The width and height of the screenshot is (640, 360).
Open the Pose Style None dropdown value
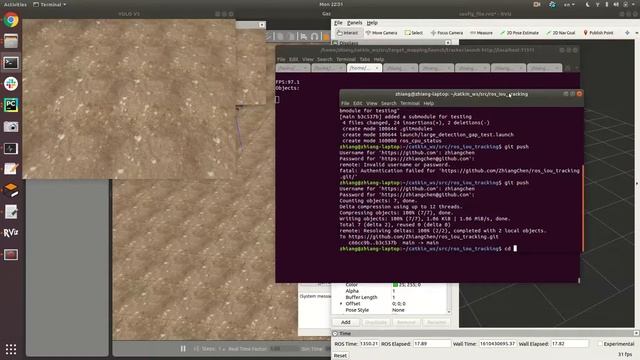398,310
